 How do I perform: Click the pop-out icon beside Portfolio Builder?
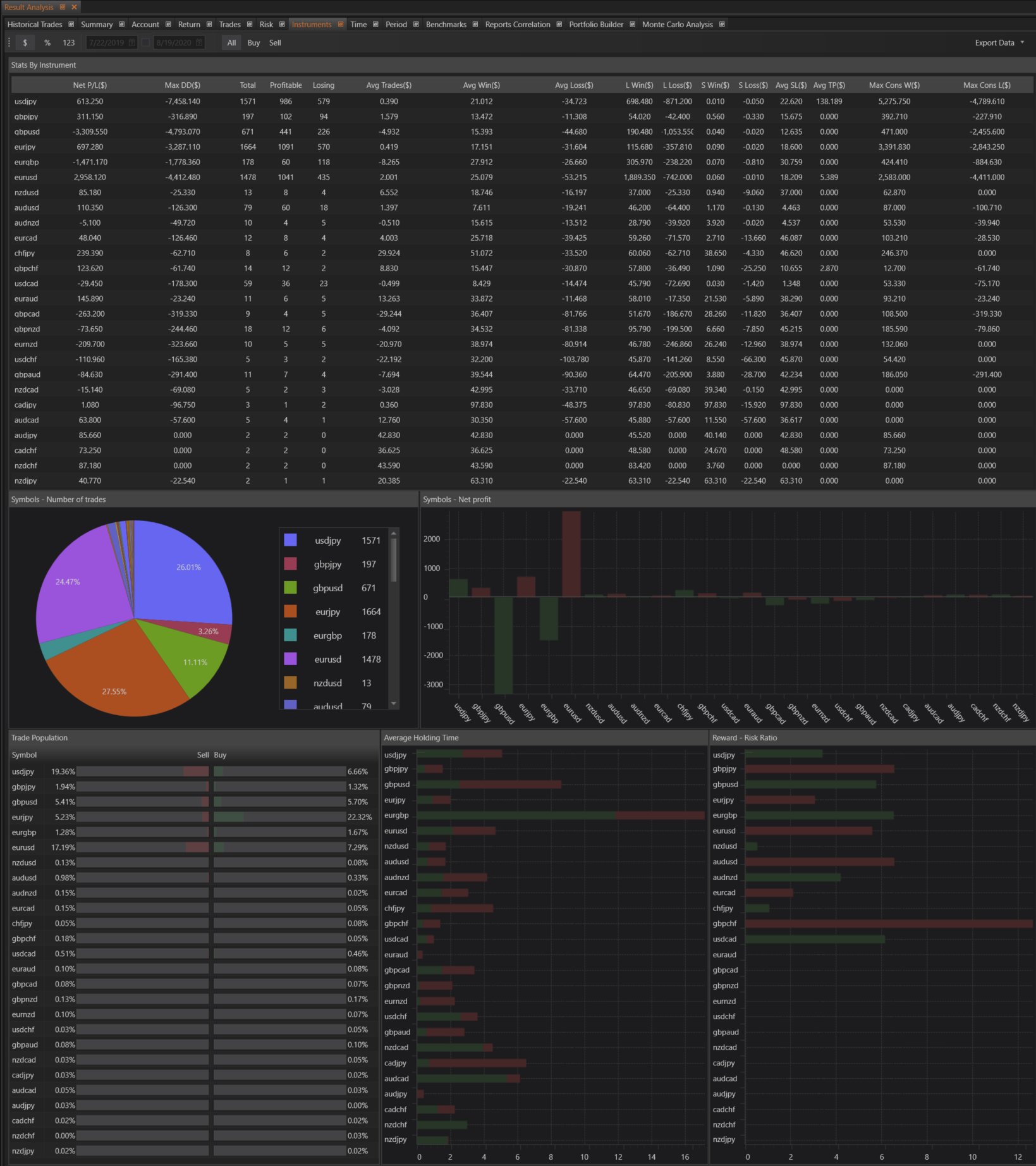click(633, 25)
